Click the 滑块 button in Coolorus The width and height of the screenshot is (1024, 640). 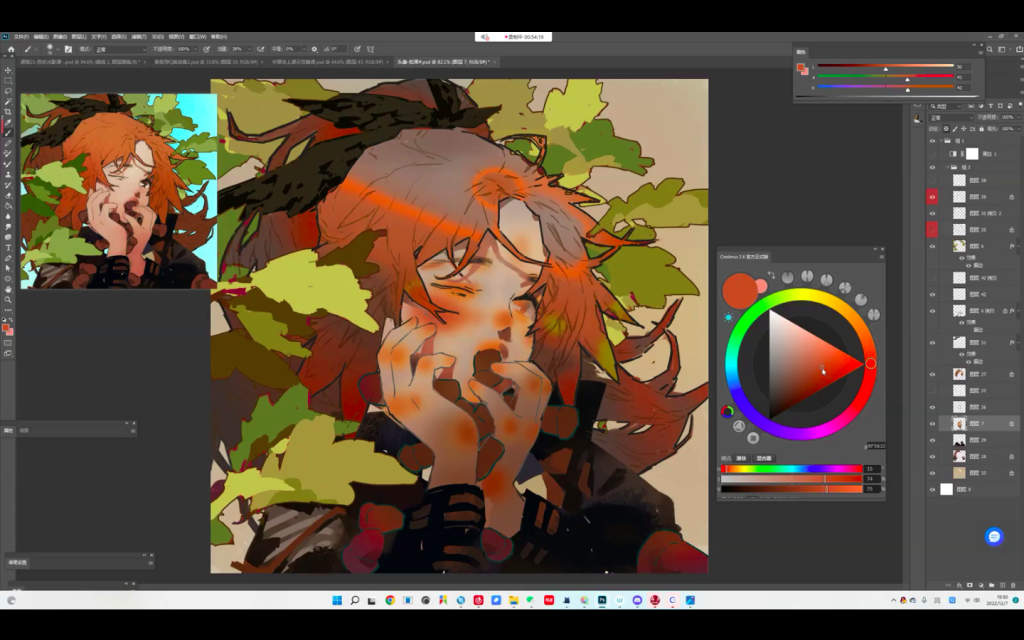pyautogui.click(x=741, y=458)
